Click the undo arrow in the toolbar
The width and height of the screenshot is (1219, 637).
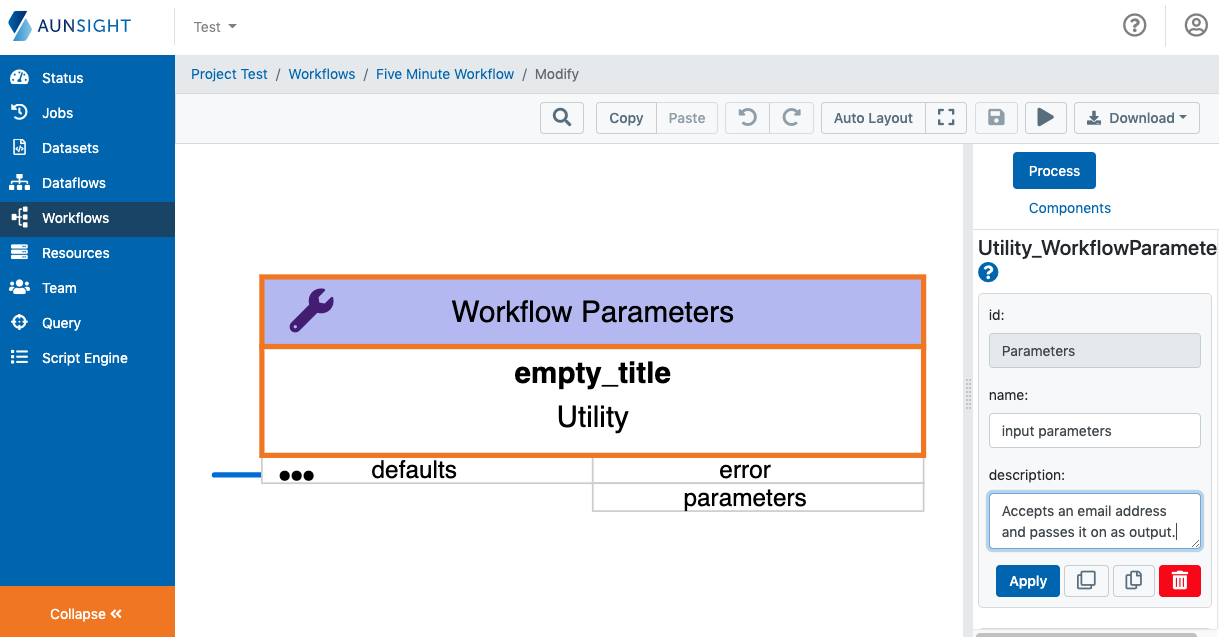click(x=746, y=117)
